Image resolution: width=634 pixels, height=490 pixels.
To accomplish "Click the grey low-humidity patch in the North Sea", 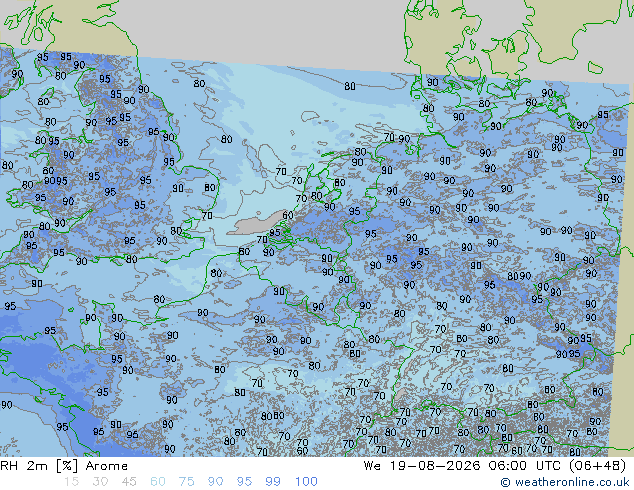I will [x=257, y=223].
